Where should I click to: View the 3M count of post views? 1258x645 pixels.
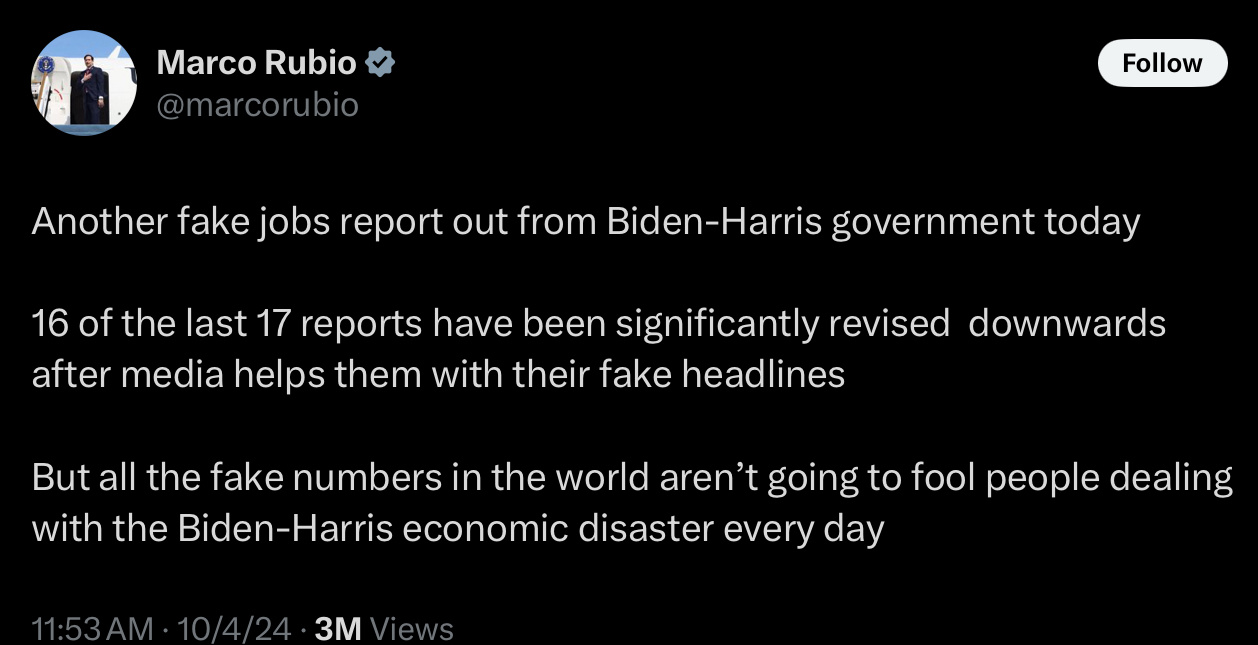pos(338,628)
